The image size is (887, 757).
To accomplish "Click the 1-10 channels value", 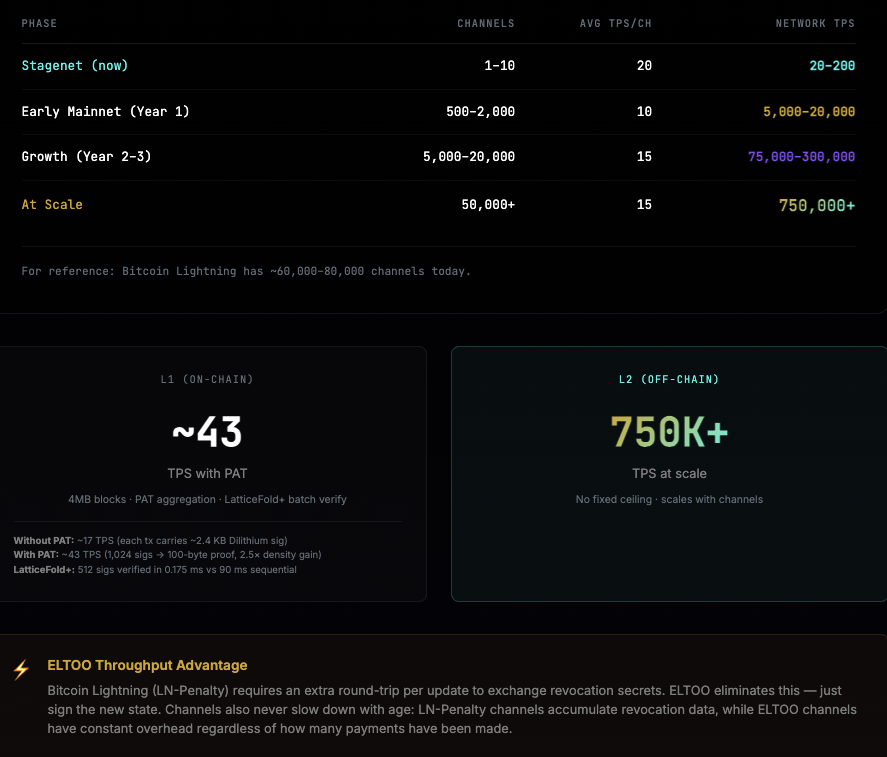I will point(500,66).
